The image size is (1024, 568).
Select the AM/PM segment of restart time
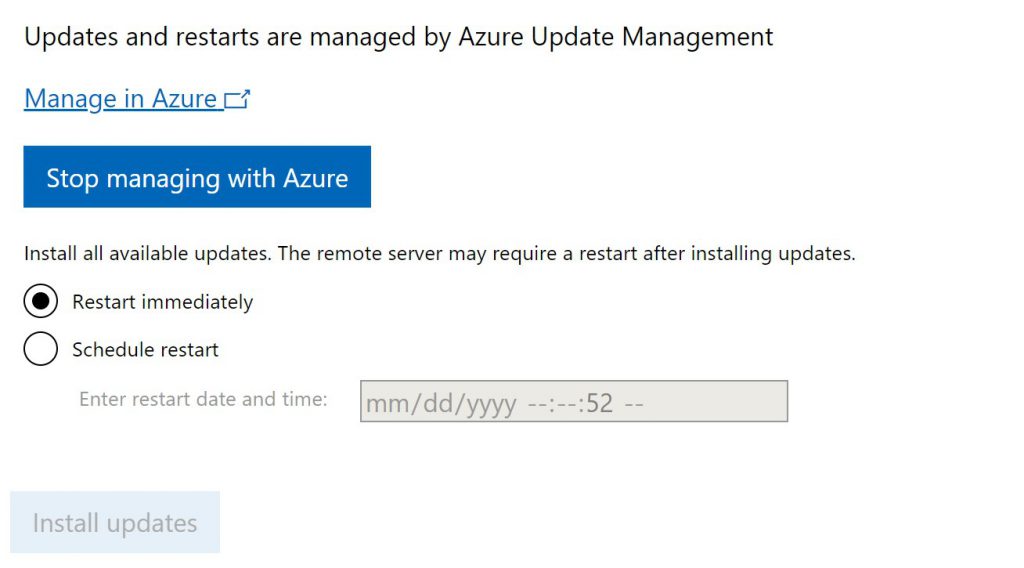pos(634,403)
